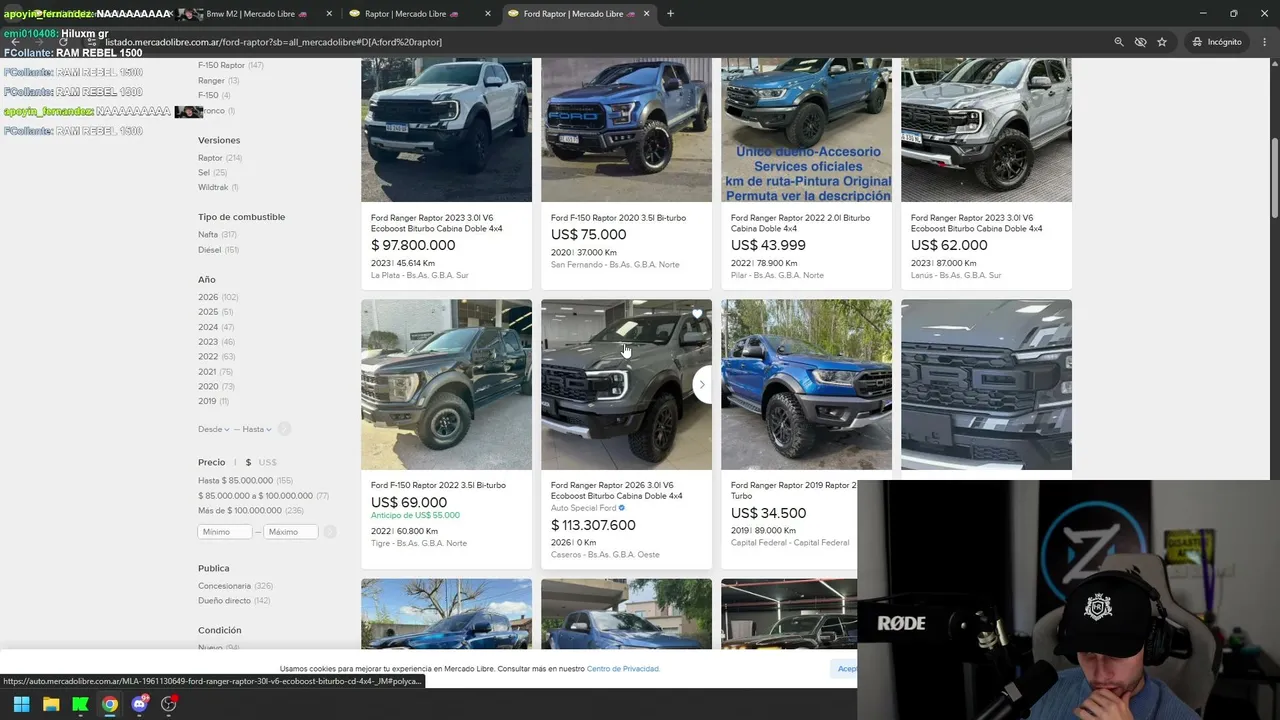Filter by Ranger model
This screenshot has height=720, width=1280.
tap(211, 81)
